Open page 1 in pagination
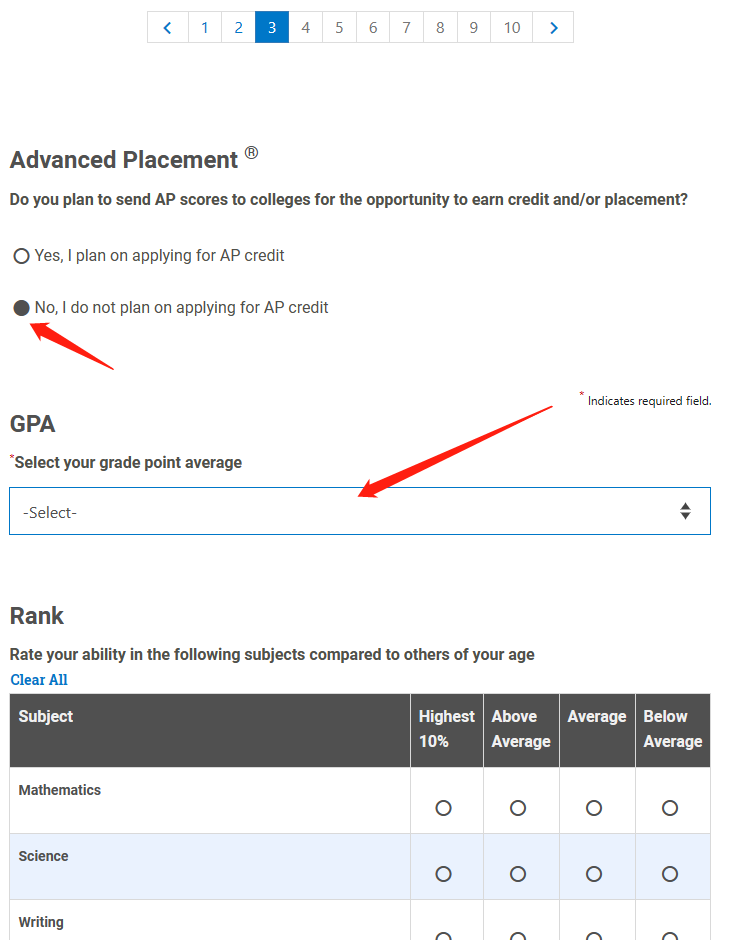The image size is (748, 940). tap(205, 28)
